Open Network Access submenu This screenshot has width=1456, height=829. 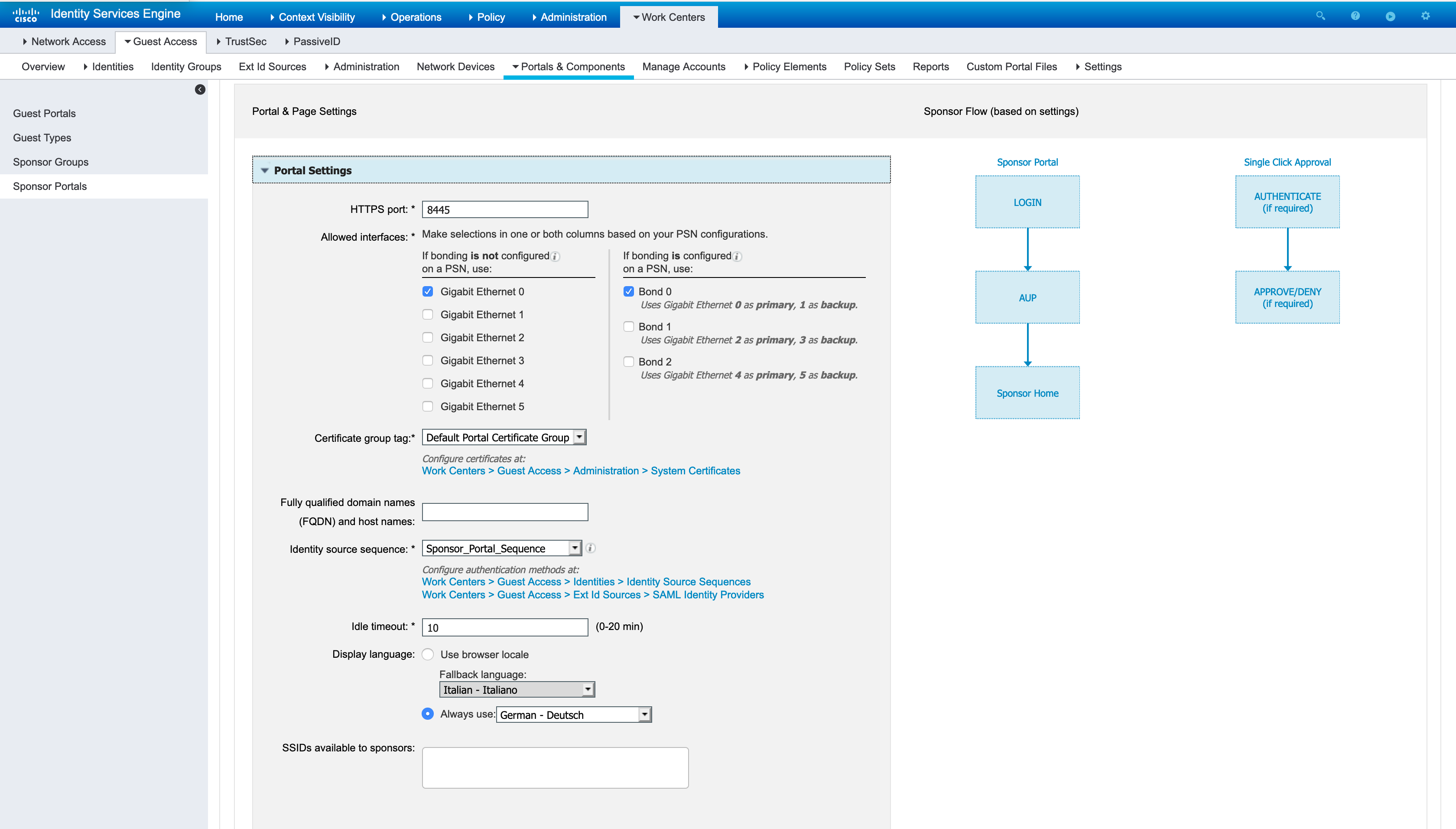coord(64,42)
